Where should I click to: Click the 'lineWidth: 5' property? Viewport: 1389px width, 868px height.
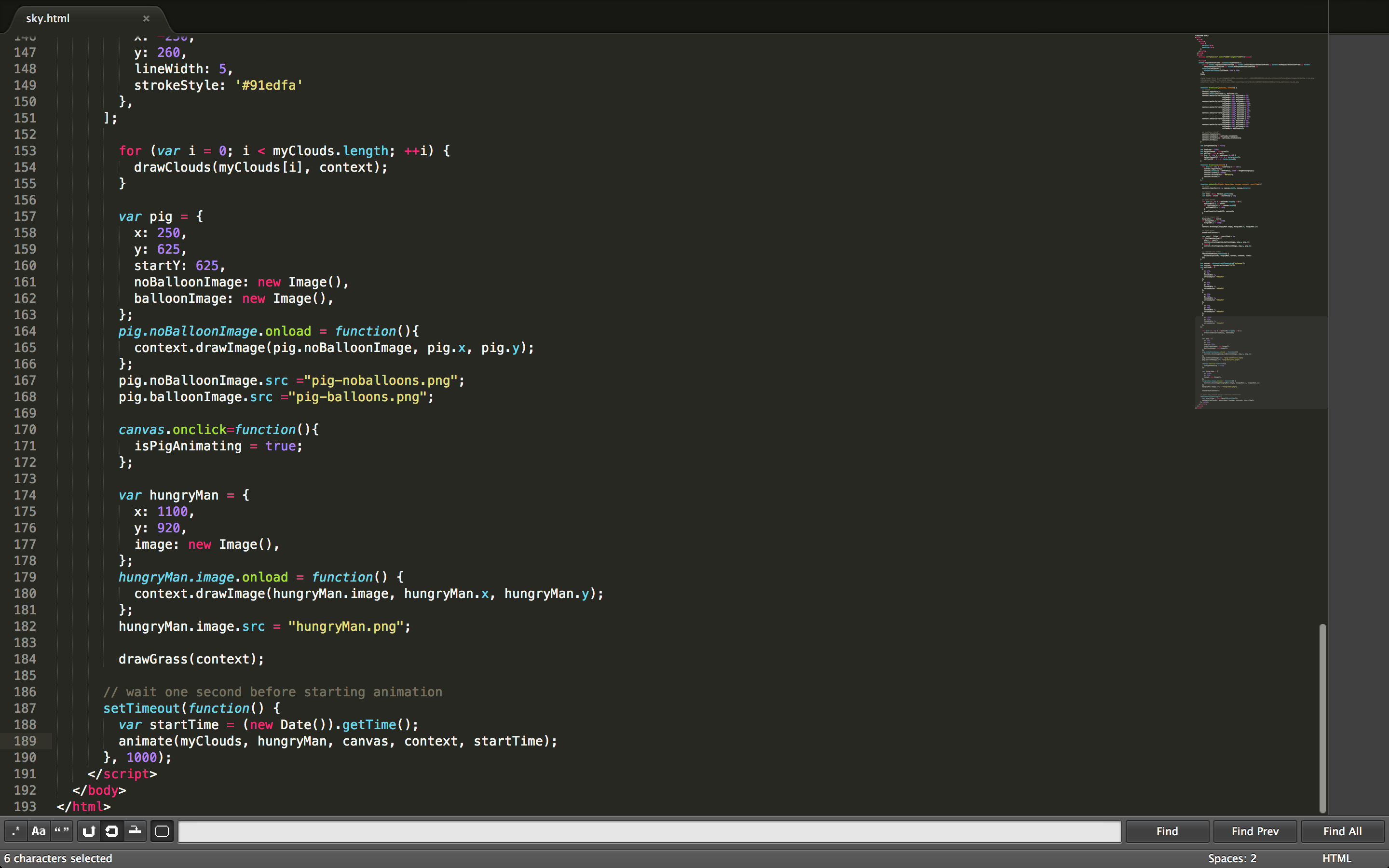click(x=179, y=68)
